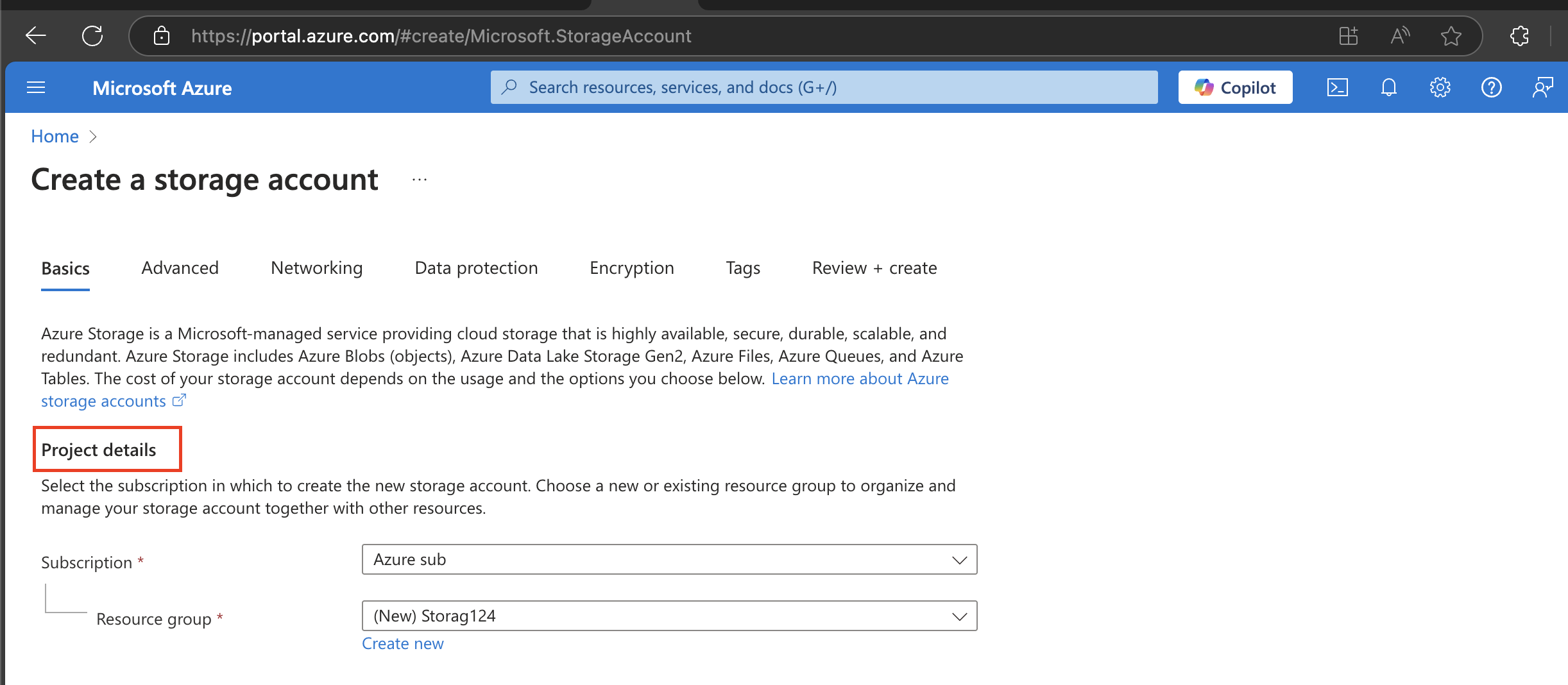Click the breadcrumb chevron after Home
This screenshot has width=1568, height=685.
pyautogui.click(x=93, y=137)
